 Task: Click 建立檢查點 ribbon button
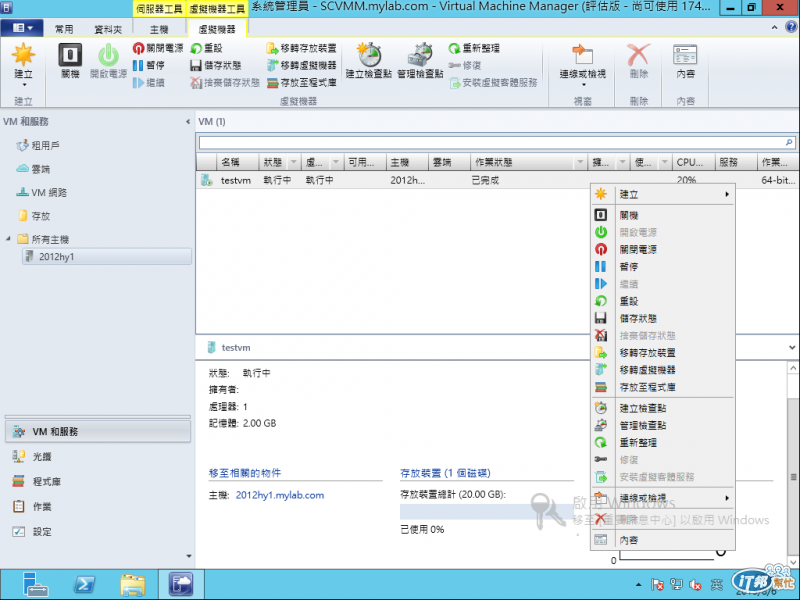pyautogui.click(x=368, y=61)
